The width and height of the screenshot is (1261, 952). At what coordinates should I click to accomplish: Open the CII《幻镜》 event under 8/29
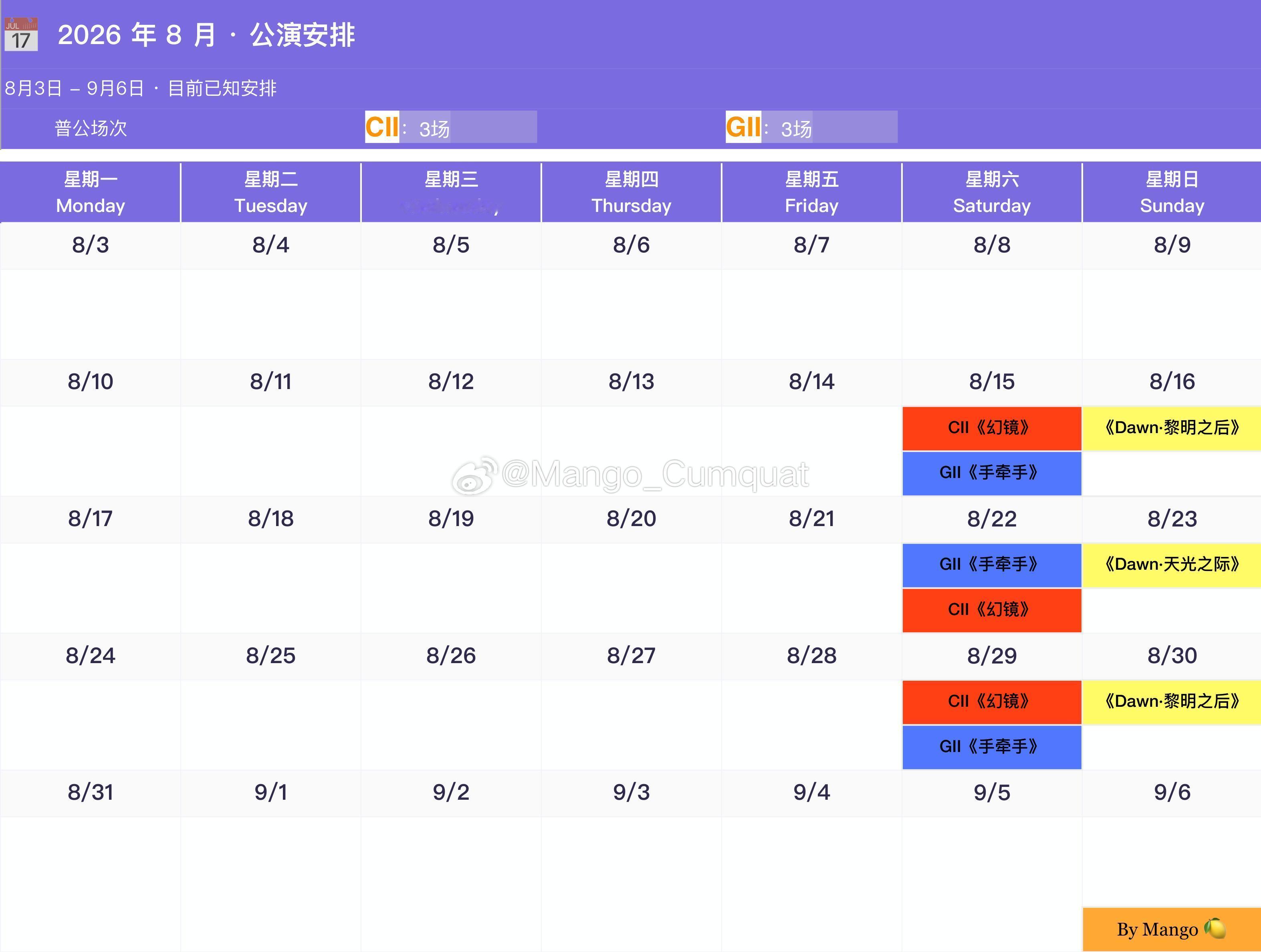pos(992,702)
